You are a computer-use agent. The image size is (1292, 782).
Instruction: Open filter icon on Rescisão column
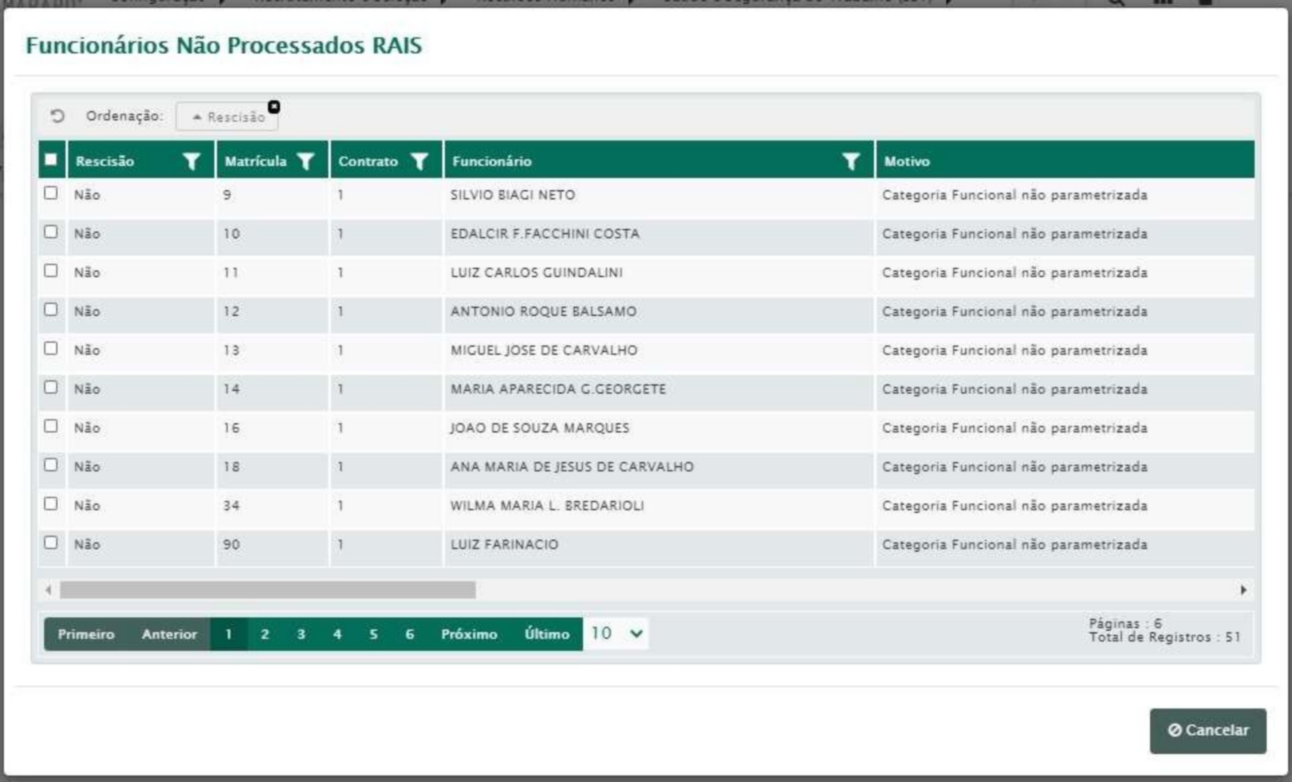[x=193, y=161]
